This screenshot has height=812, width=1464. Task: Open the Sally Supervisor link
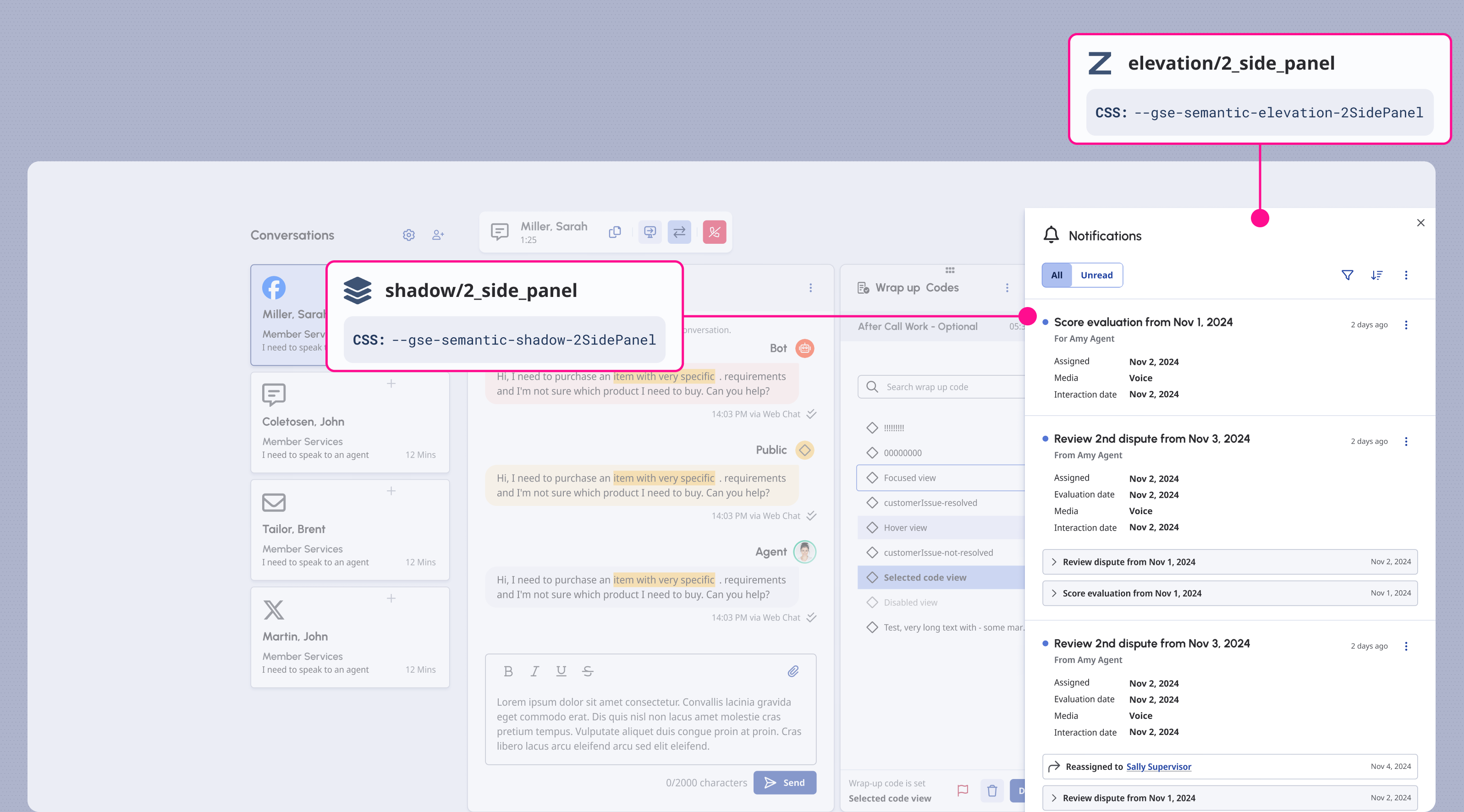[x=1158, y=767]
